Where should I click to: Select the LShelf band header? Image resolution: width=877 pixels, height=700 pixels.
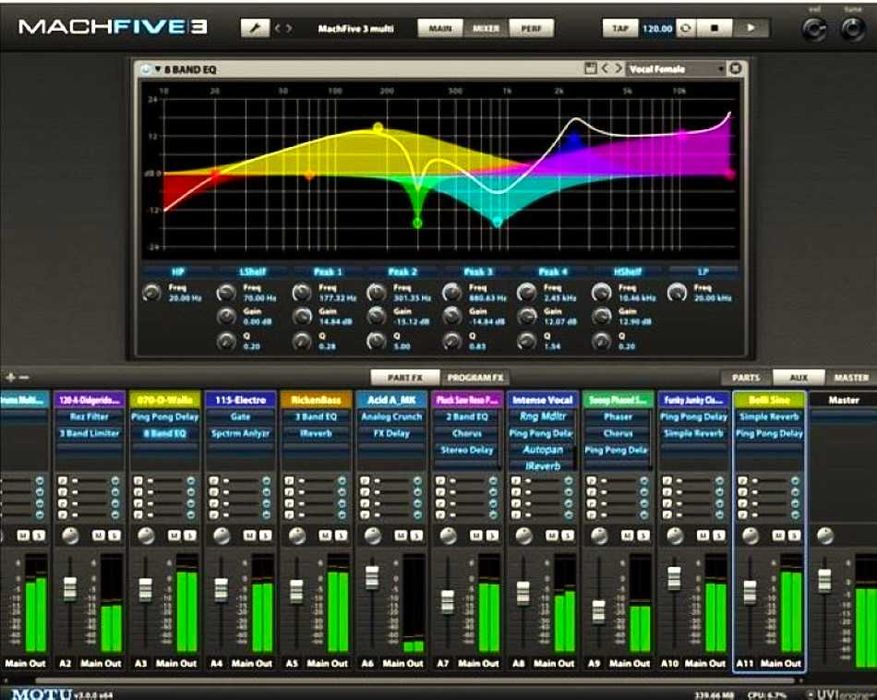[252, 272]
